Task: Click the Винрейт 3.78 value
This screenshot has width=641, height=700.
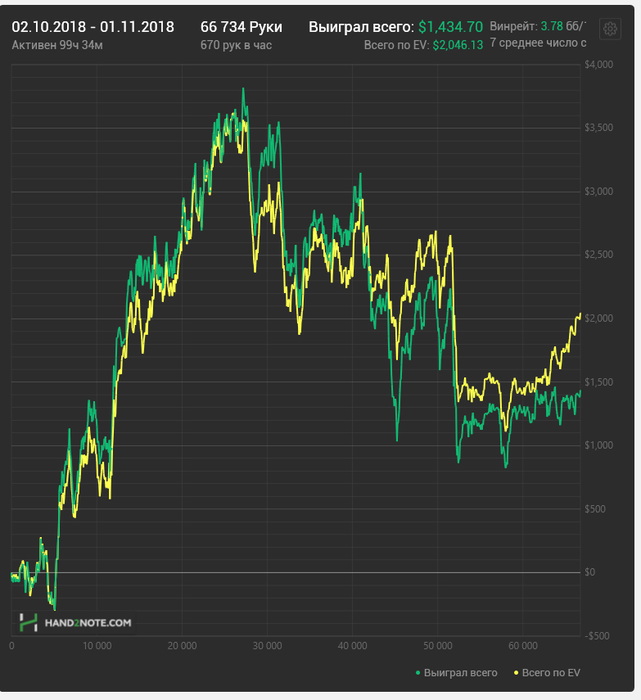Action: pyautogui.click(x=552, y=26)
